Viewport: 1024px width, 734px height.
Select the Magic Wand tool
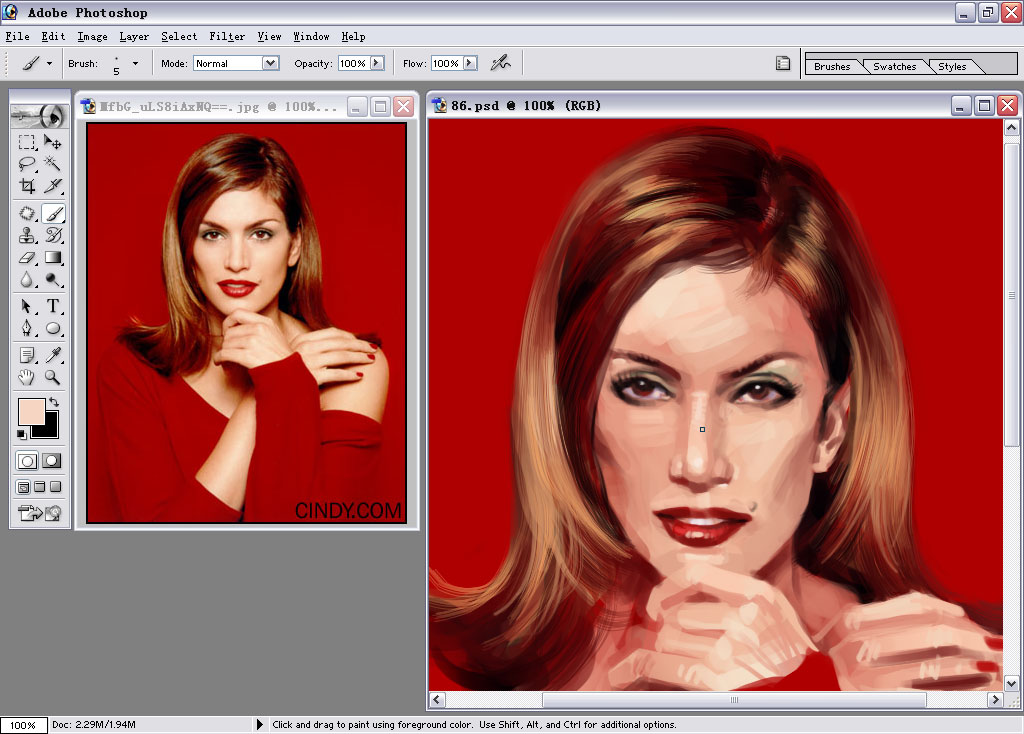pos(53,163)
